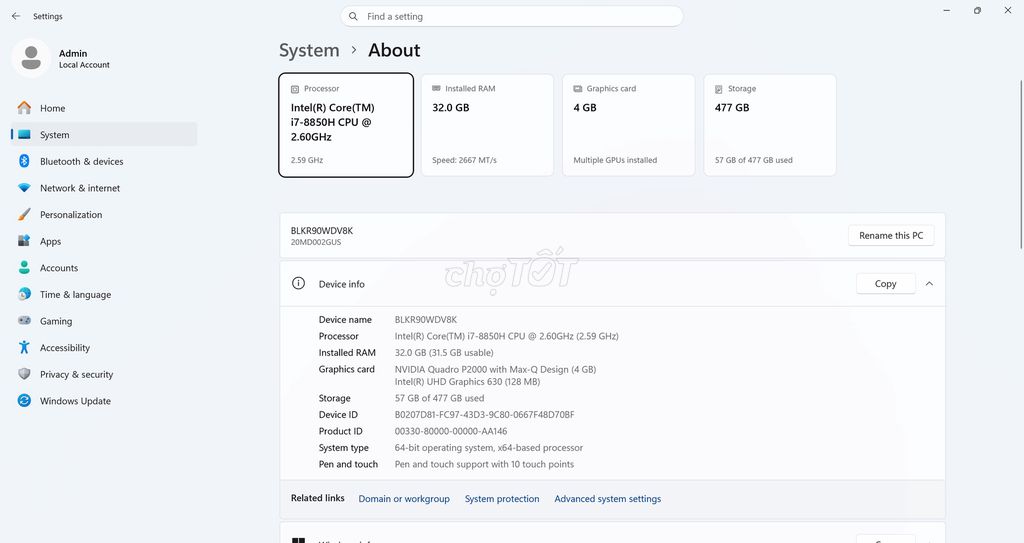Click the RAM icon on Installed RAM card
The height and width of the screenshot is (543, 1024).
436,88
